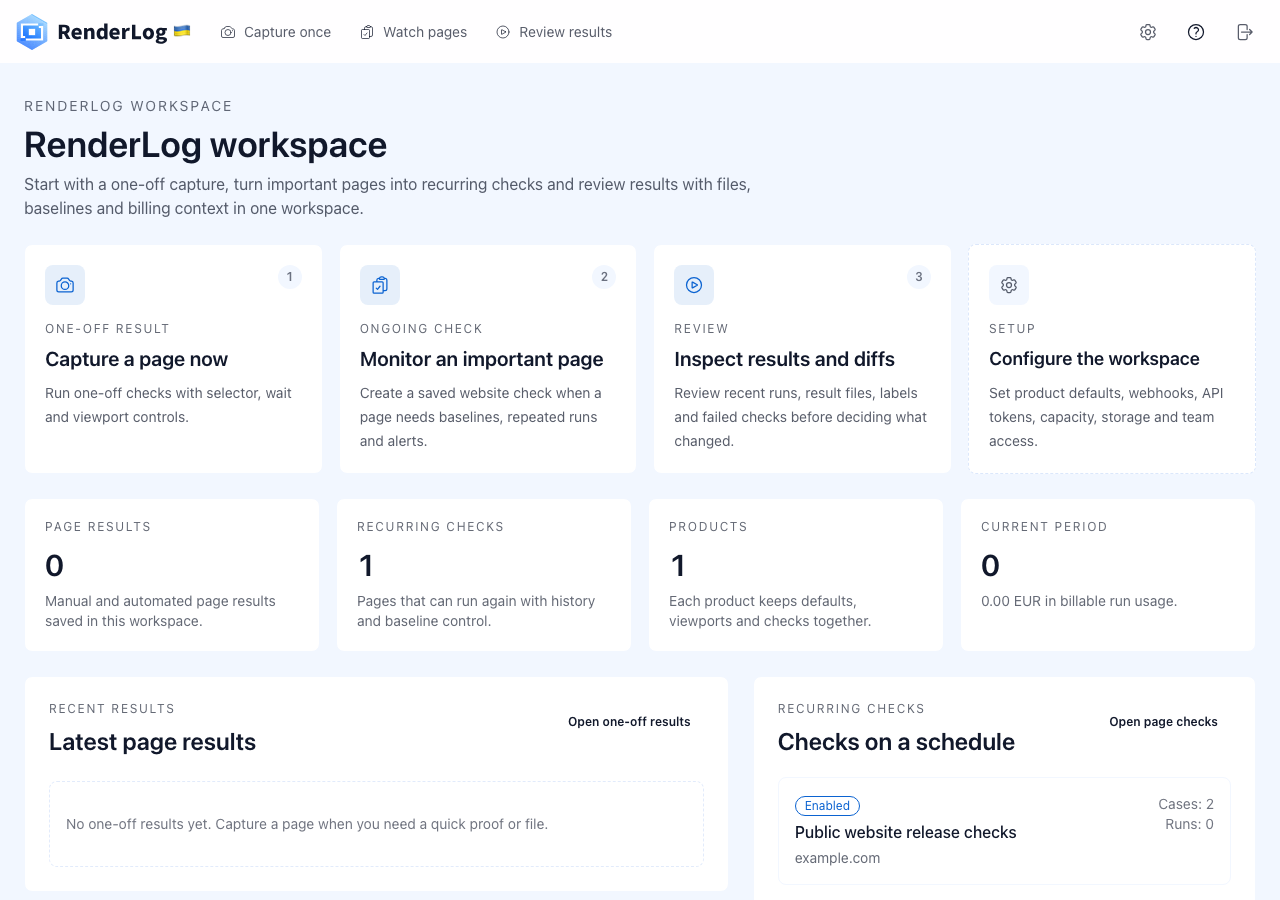Click the camera icon on the One-off result card
1280x900 pixels.
coord(65,285)
